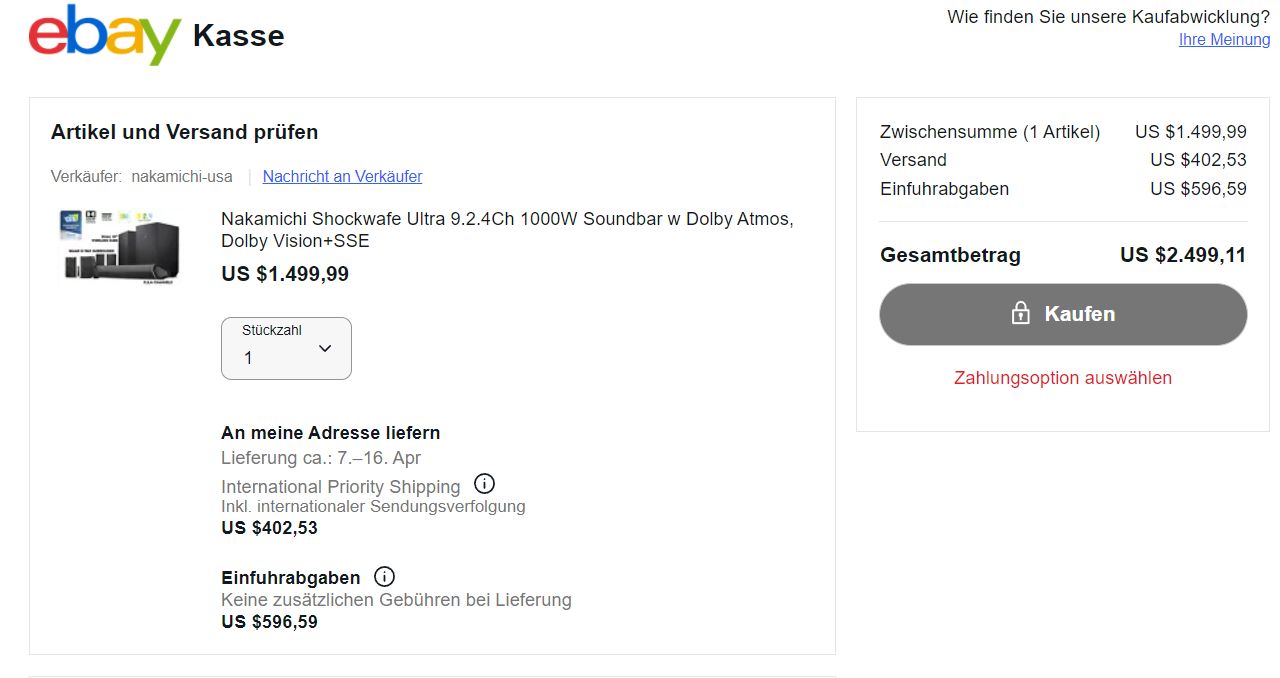Click the Nakamichi Shockwafe Ultra product title
Image resolution: width=1280 pixels, height=678 pixels.
(x=507, y=230)
